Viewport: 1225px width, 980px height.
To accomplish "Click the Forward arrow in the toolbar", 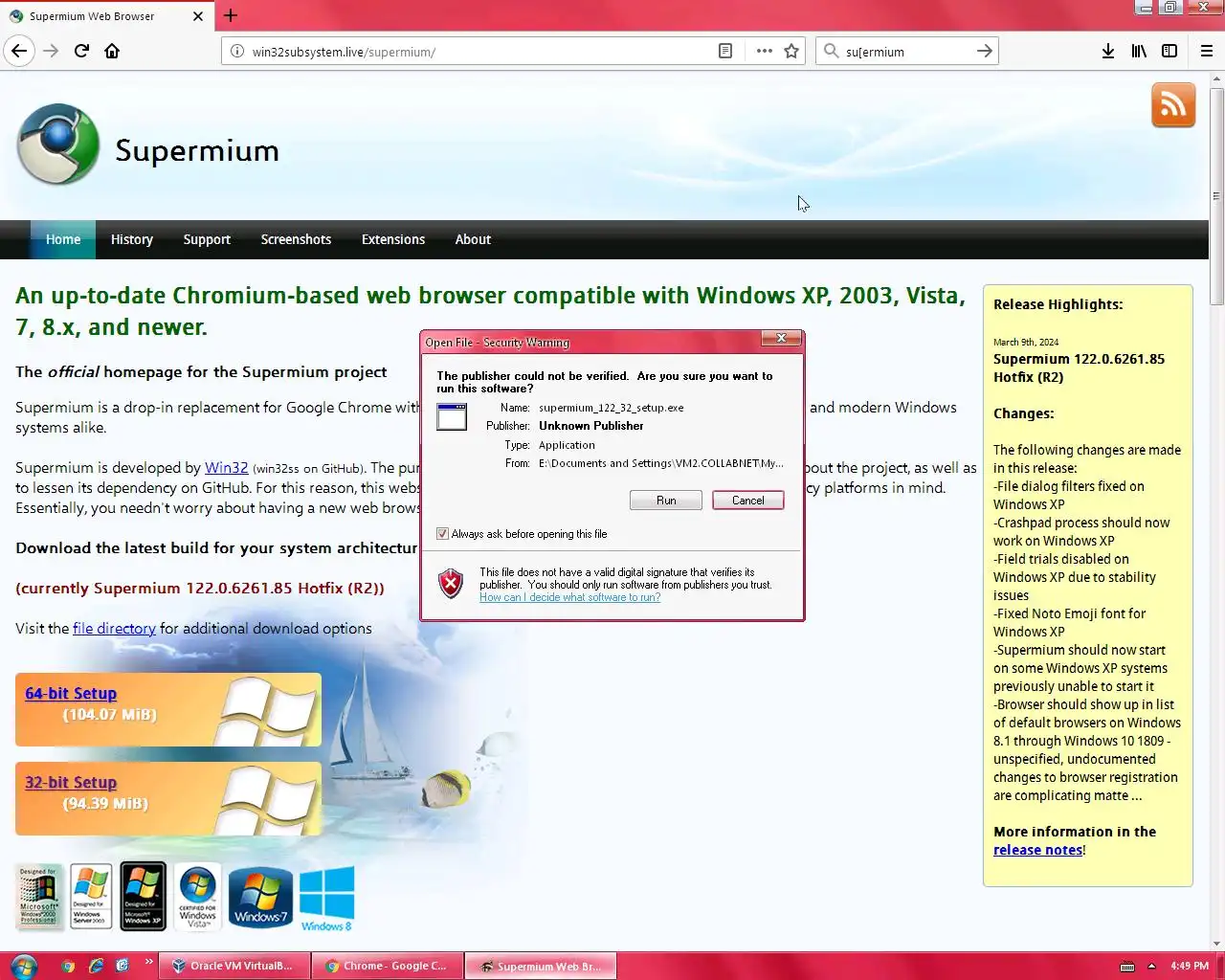I will (52, 51).
